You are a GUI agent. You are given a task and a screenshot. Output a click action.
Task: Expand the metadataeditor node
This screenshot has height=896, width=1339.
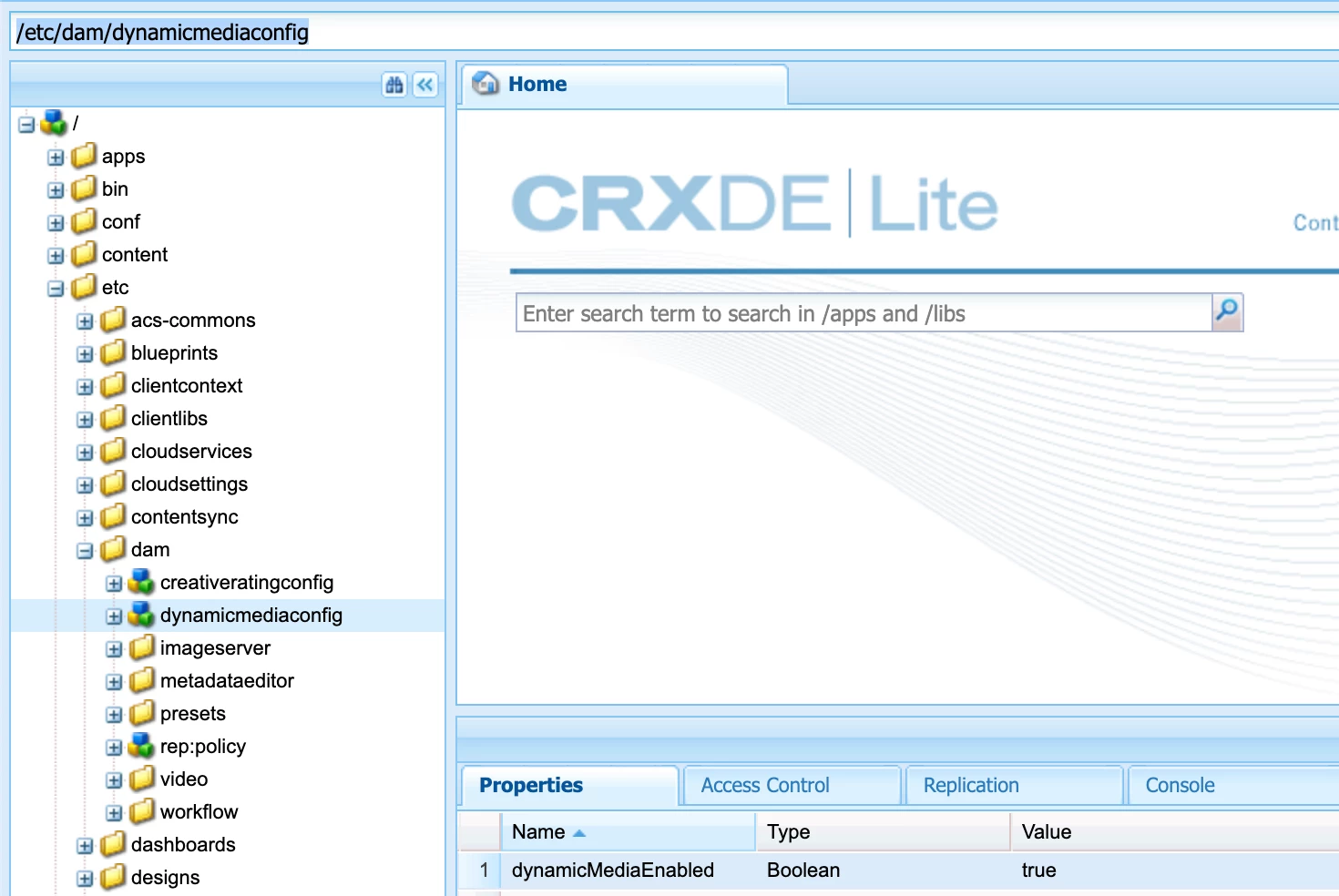pyautogui.click(x=114, y=682)
